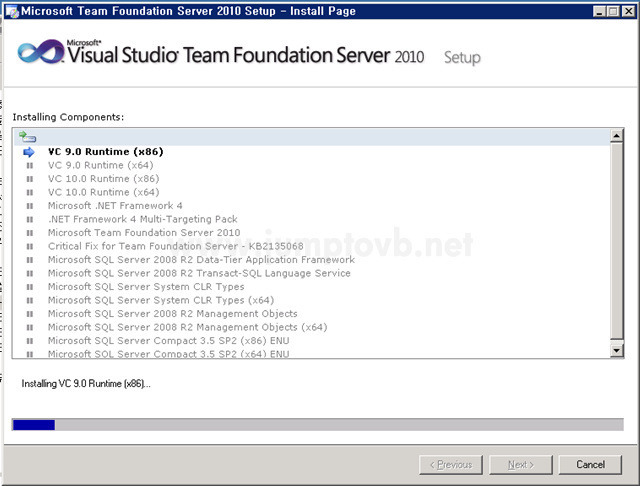640x486 pixels.
Task: Click pending icon beside Data-Tier Application Framework
Action: pos(30,260)
